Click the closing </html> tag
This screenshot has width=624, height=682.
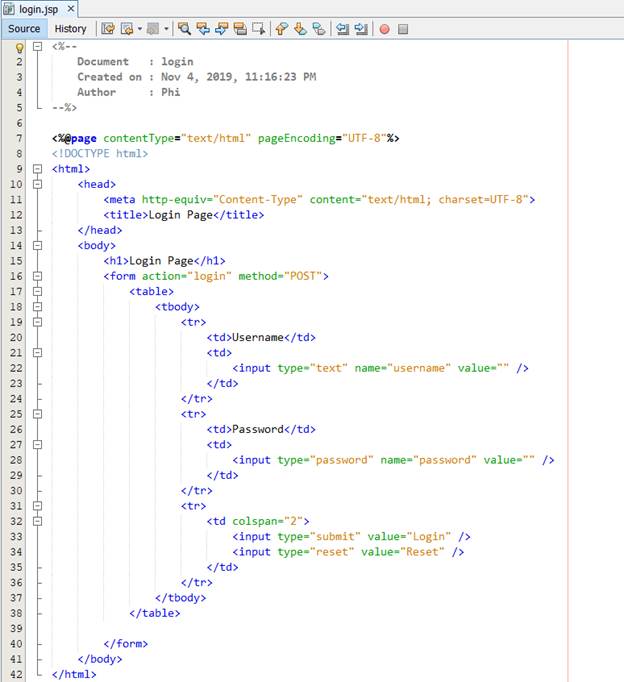74,674
